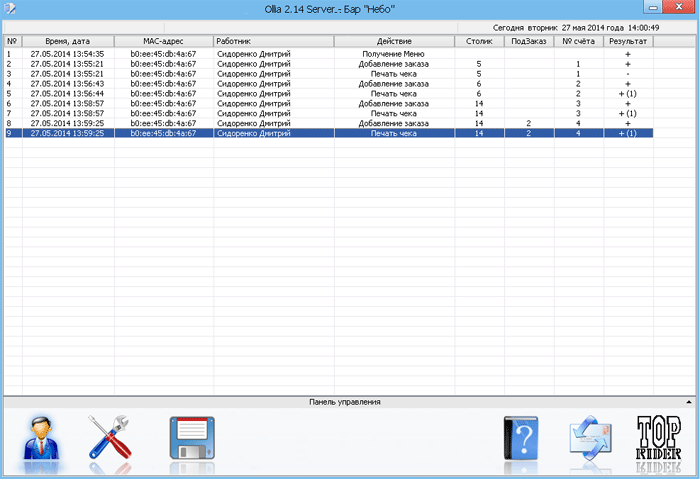This screenshot has height=479, width=700.
Task: Select row 7 Печать чека action cell
Action: tap(394, 113)
